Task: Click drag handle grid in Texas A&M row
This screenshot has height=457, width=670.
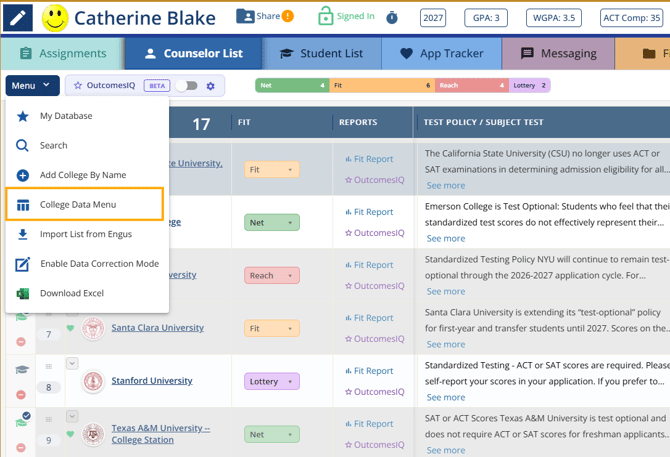Action: pos(49,419)
